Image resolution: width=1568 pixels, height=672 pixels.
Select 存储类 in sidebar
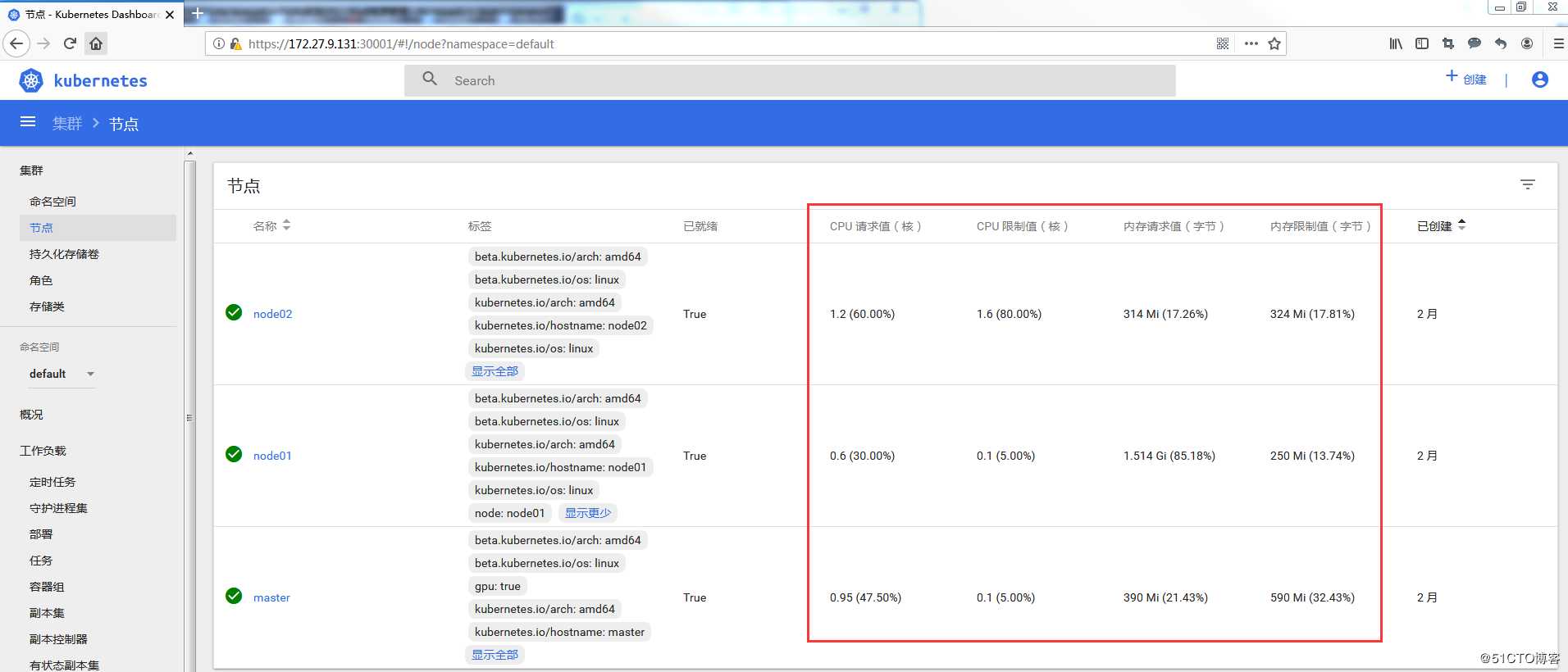click(47, 306)
